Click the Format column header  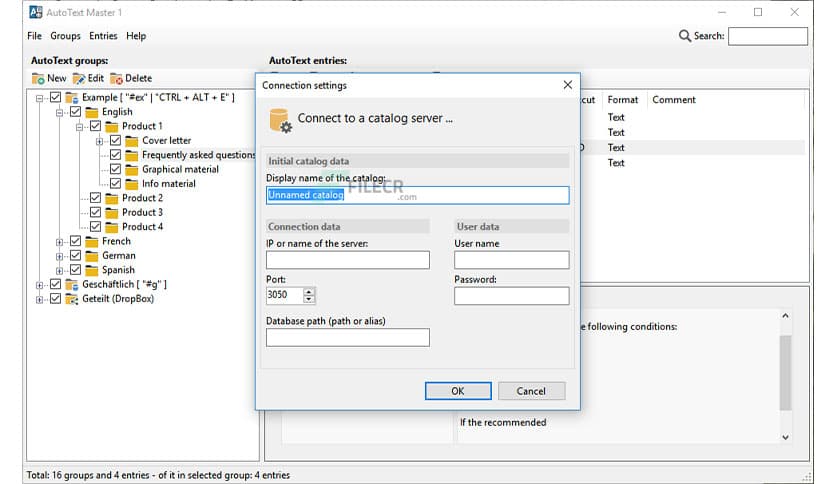(623, 100)
